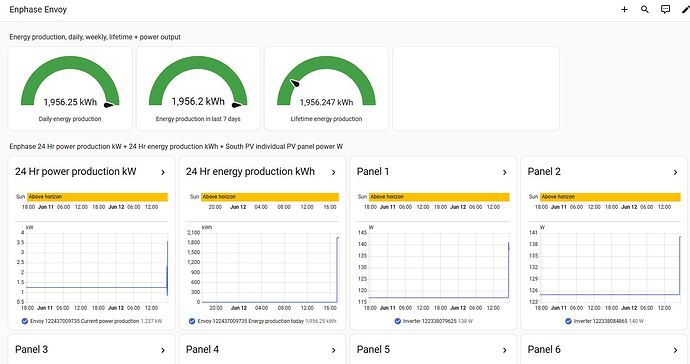Toggle Inverter 122338084865 legend checkbox
The height and width of the screenshot is (364, 690).
click(569, 321)
